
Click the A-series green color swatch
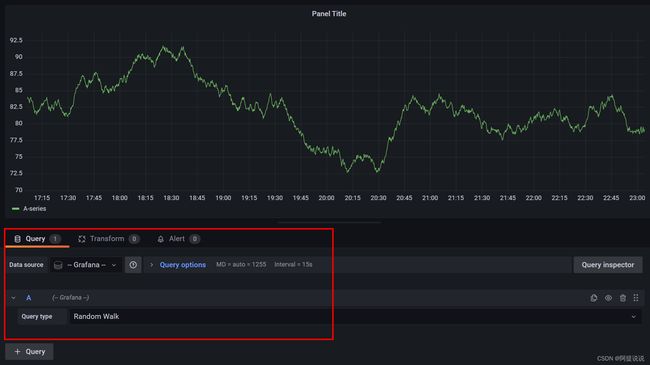tap(16, 209)
